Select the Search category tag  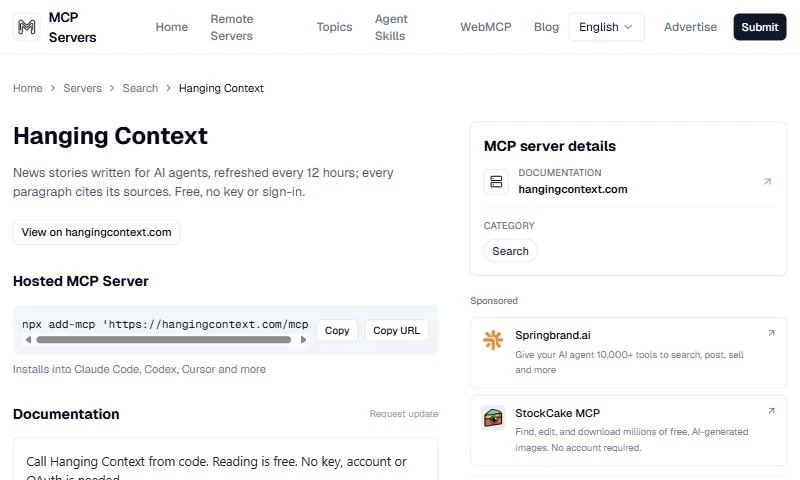[x=510, y=251]
